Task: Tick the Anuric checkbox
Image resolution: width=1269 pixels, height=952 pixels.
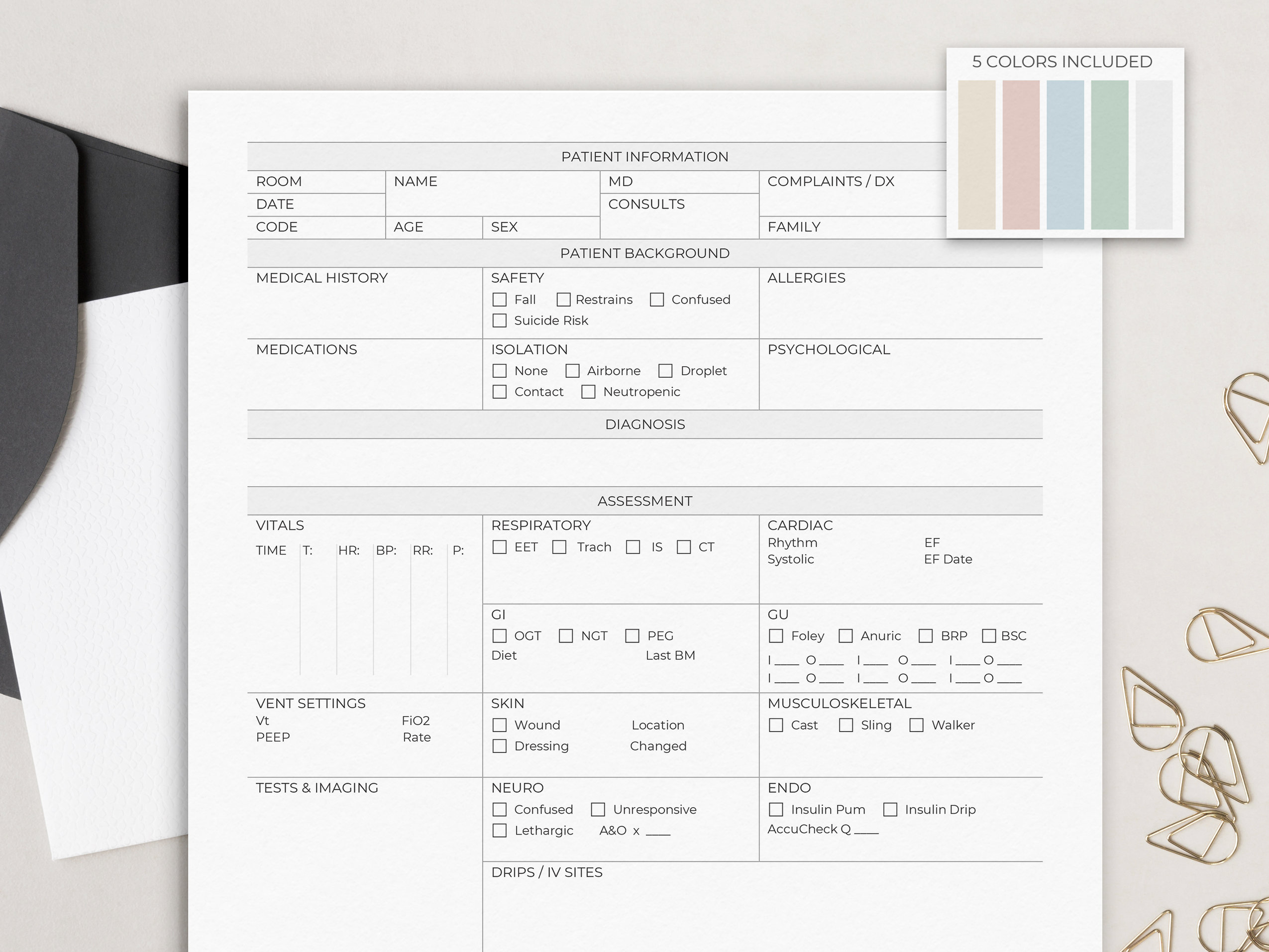Action: pos(846,636)
